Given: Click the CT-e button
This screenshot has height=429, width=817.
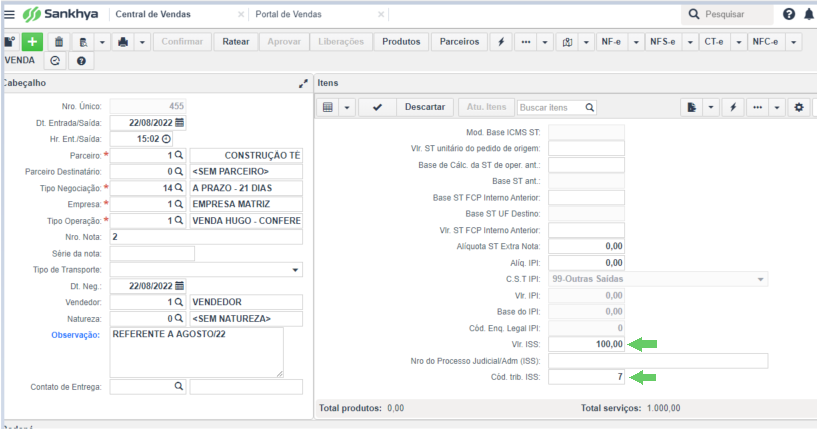Looking at the screenshot, I should (714, 42).
